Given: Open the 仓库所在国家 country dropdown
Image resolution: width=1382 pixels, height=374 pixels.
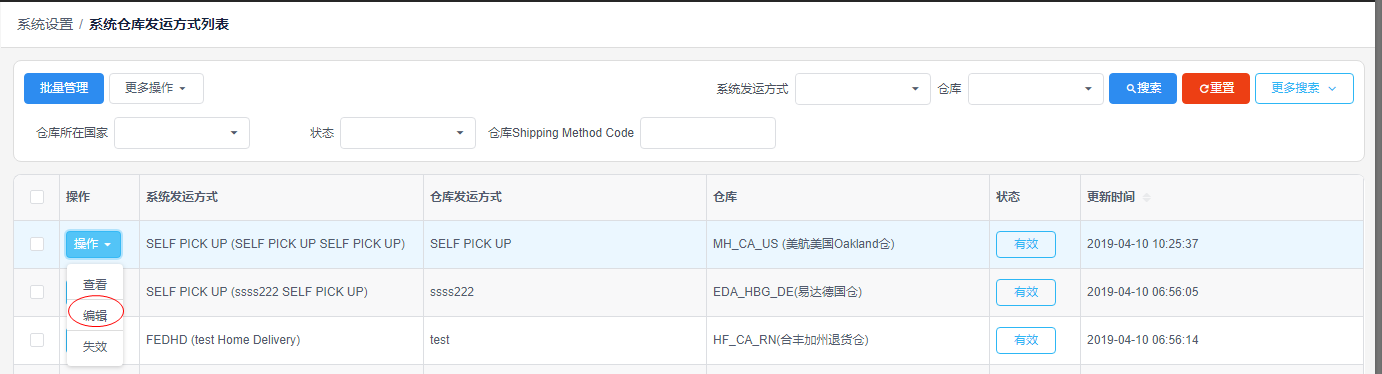Looking at the screenshot, I should point(182,132).
